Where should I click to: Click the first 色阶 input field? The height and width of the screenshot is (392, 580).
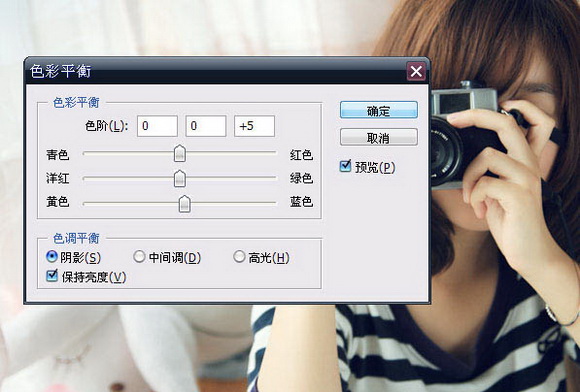click(157, 126)
